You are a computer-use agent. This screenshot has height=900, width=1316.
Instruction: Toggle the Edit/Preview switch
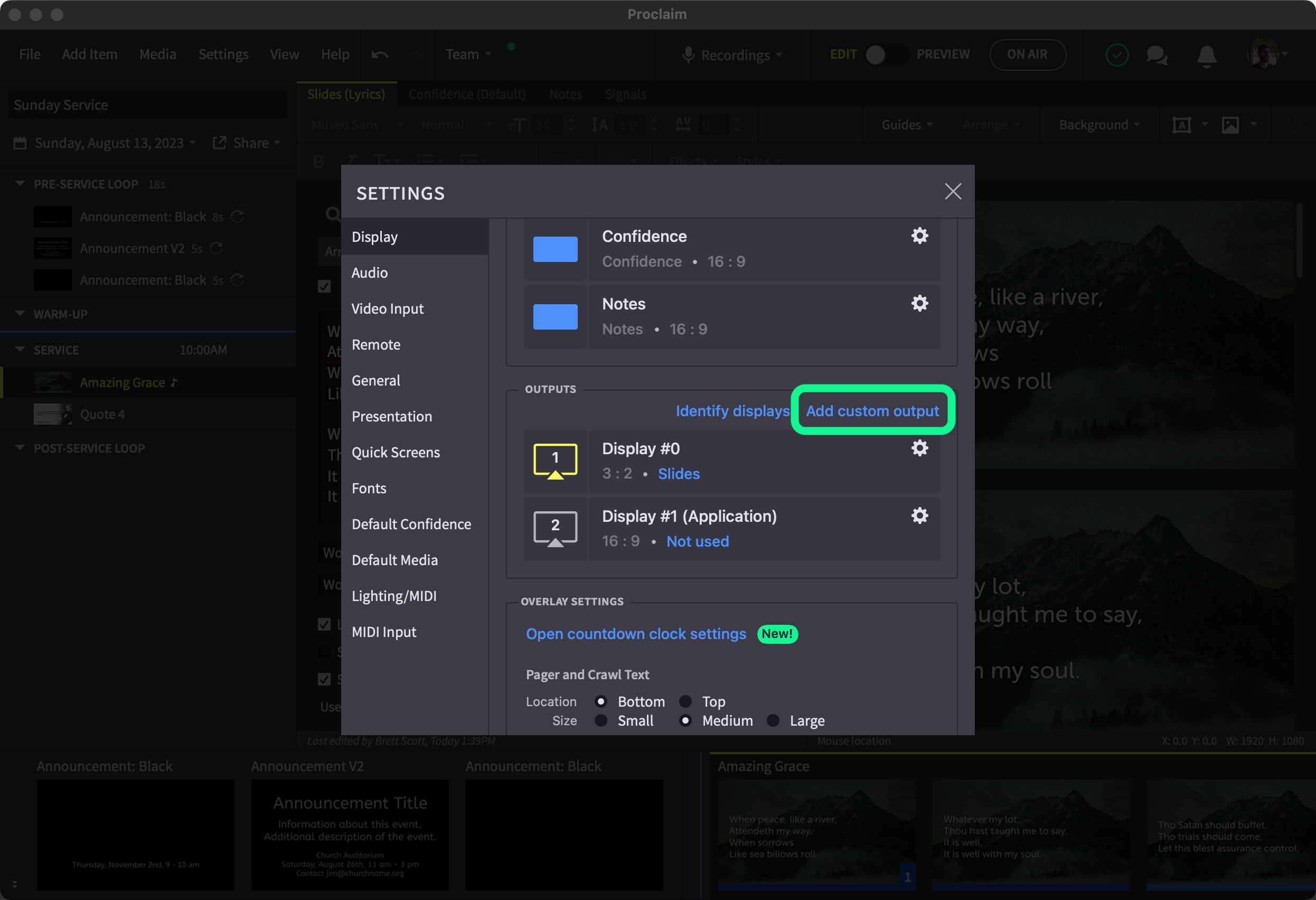coord(886,54)
